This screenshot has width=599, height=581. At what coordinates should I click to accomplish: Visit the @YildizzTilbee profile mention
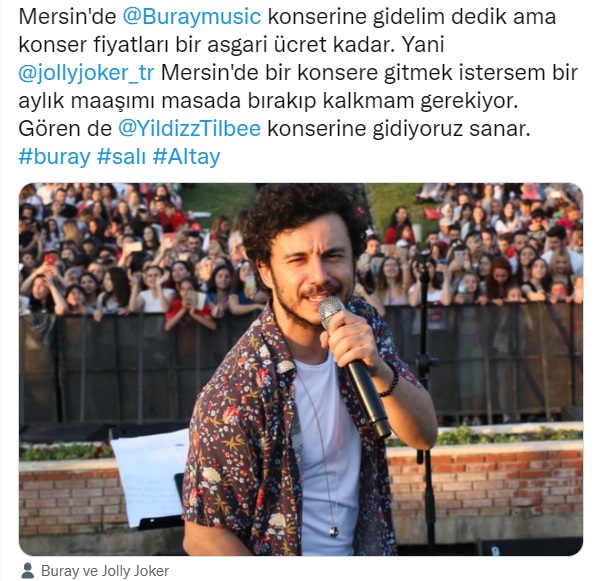(189, 129)
